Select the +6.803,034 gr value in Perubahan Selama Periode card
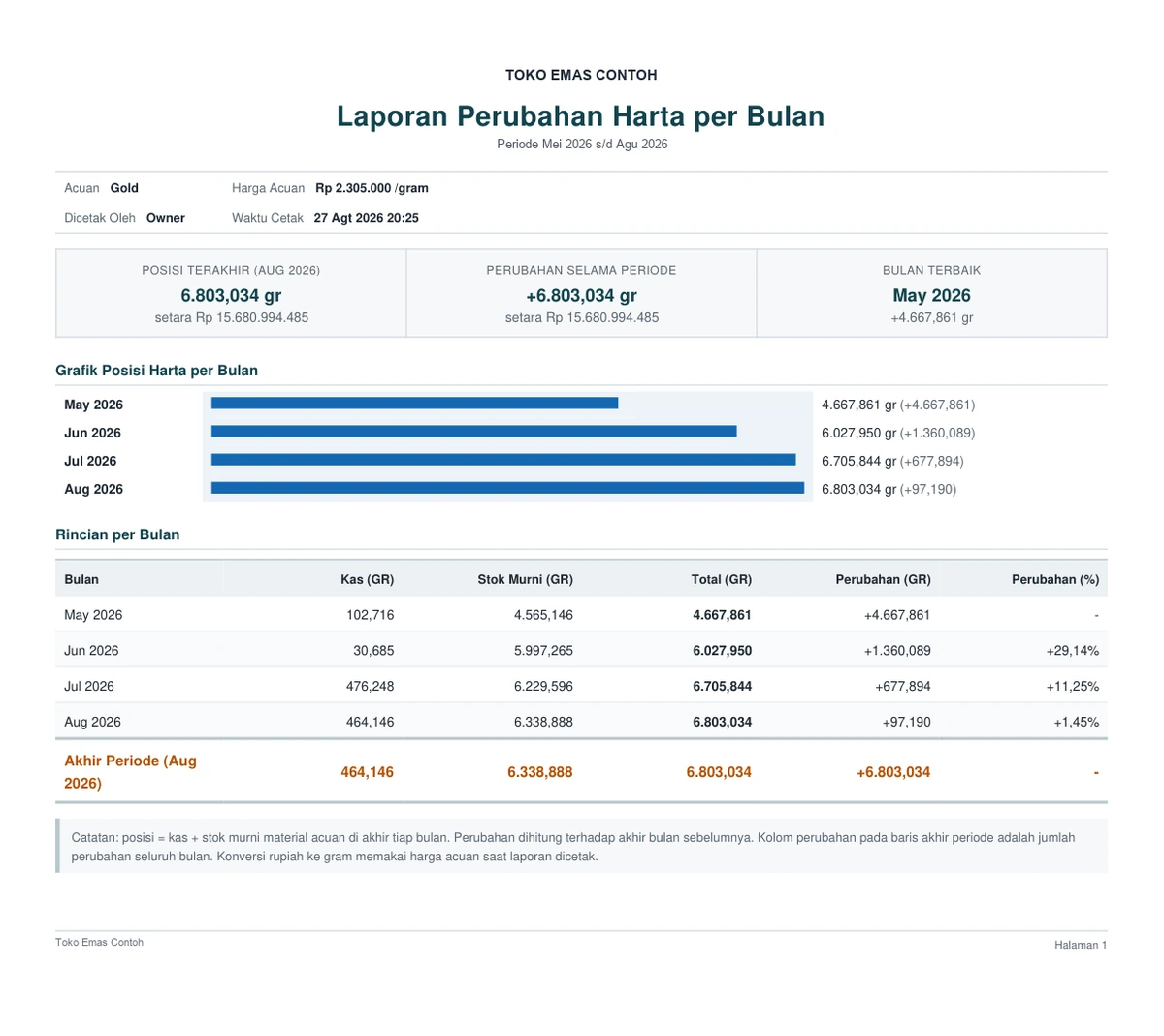 (x=581, y=295)
